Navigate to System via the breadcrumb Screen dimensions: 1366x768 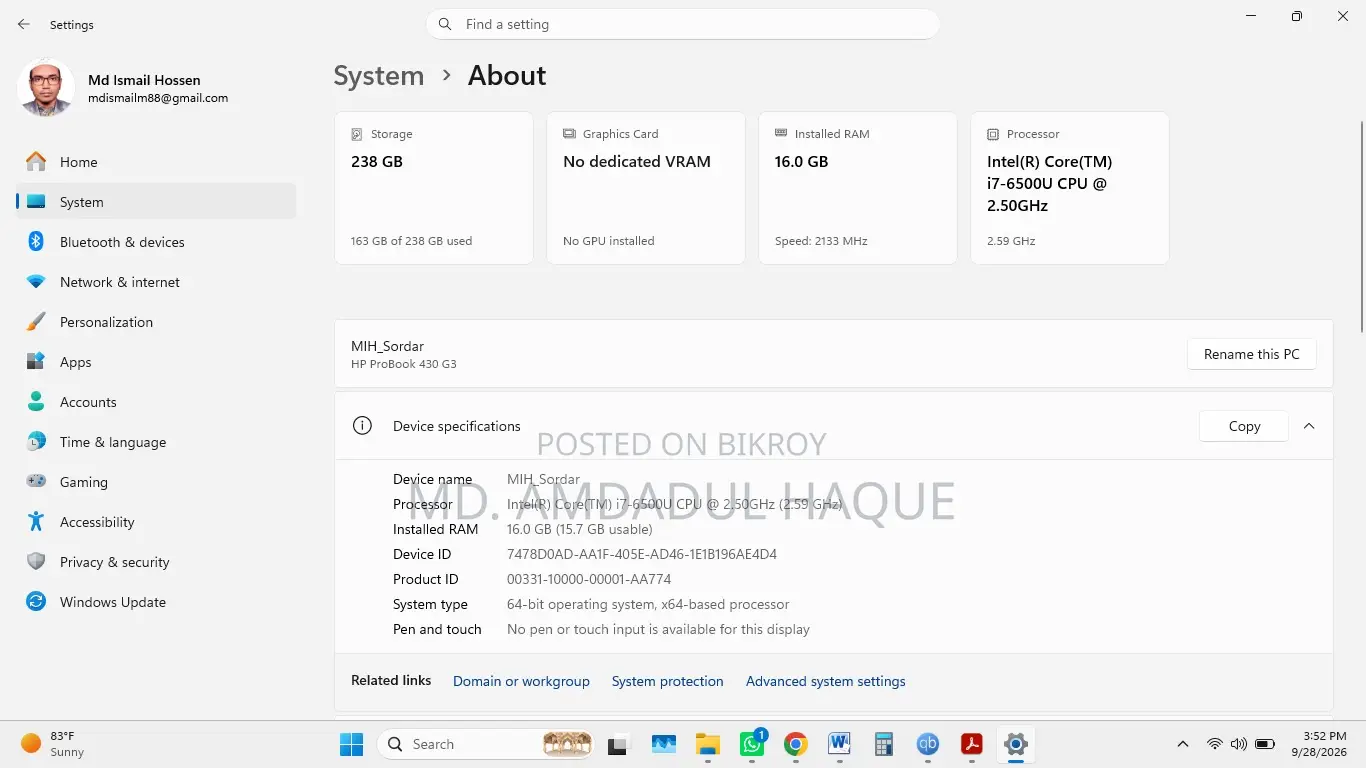point(378,76)
